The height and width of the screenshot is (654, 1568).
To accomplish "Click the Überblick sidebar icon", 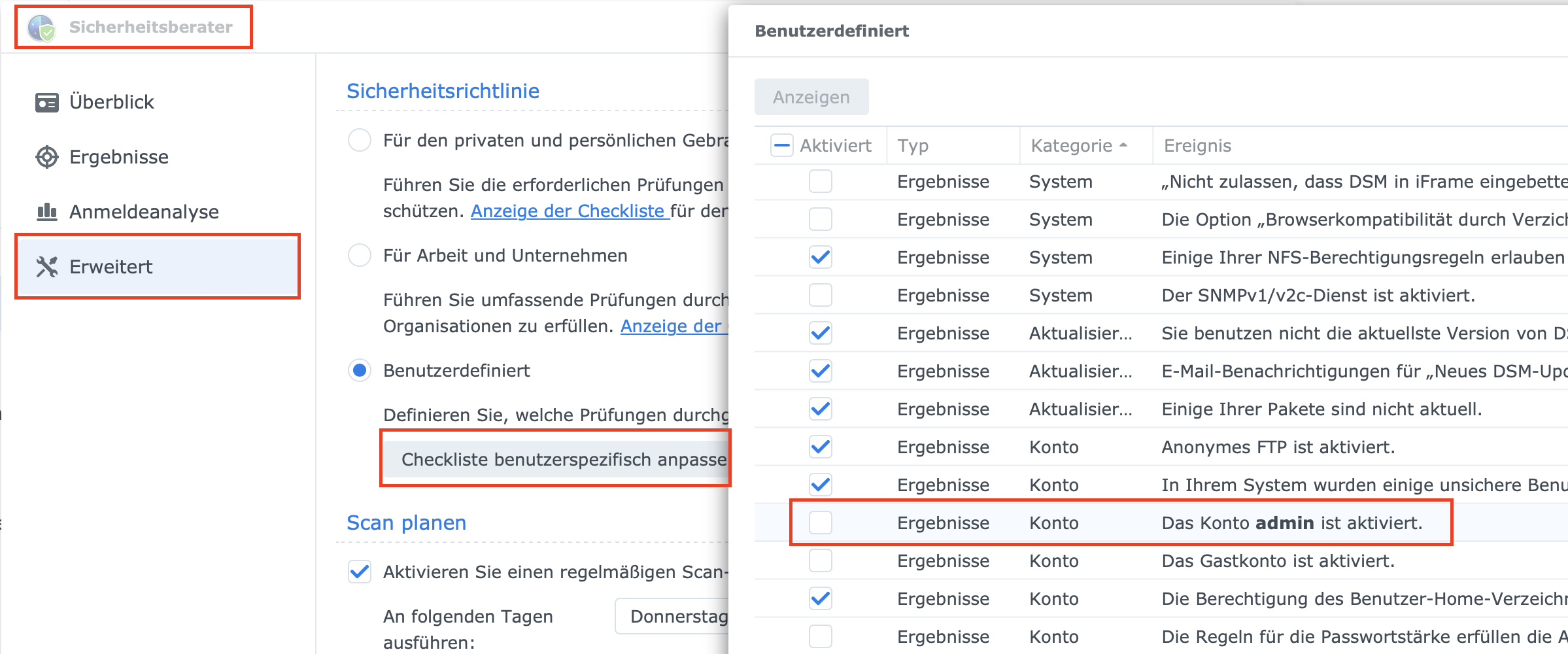I will point(46,102).
